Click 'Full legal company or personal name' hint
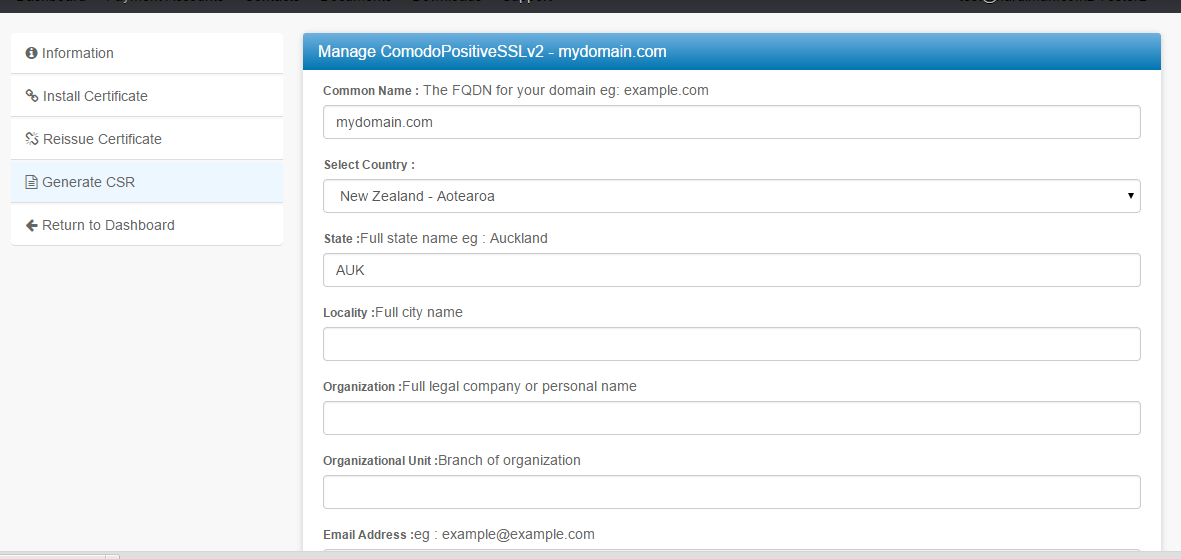Image resolution: width=1181 pixels, height=559 pixels. coord(520,386)
